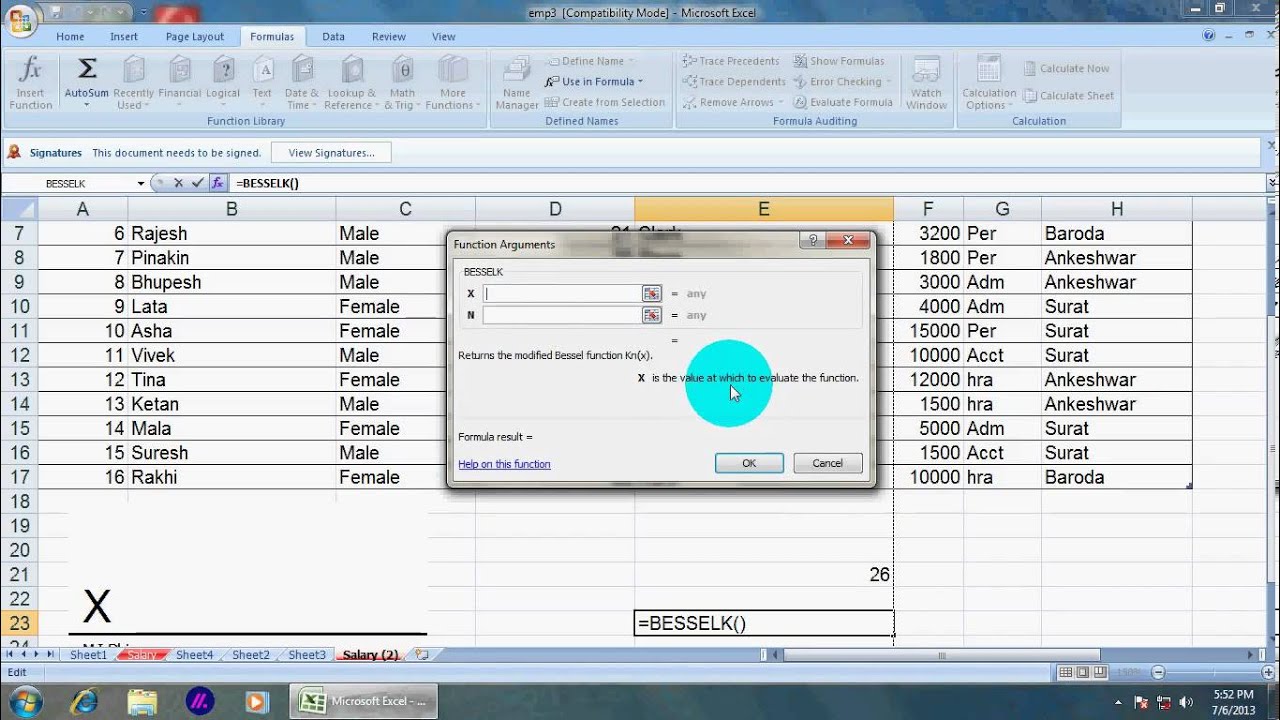Viewport: 1280px width, 720px height.
Task: Click the Windows Start button
Action: (x=23, y=700)
